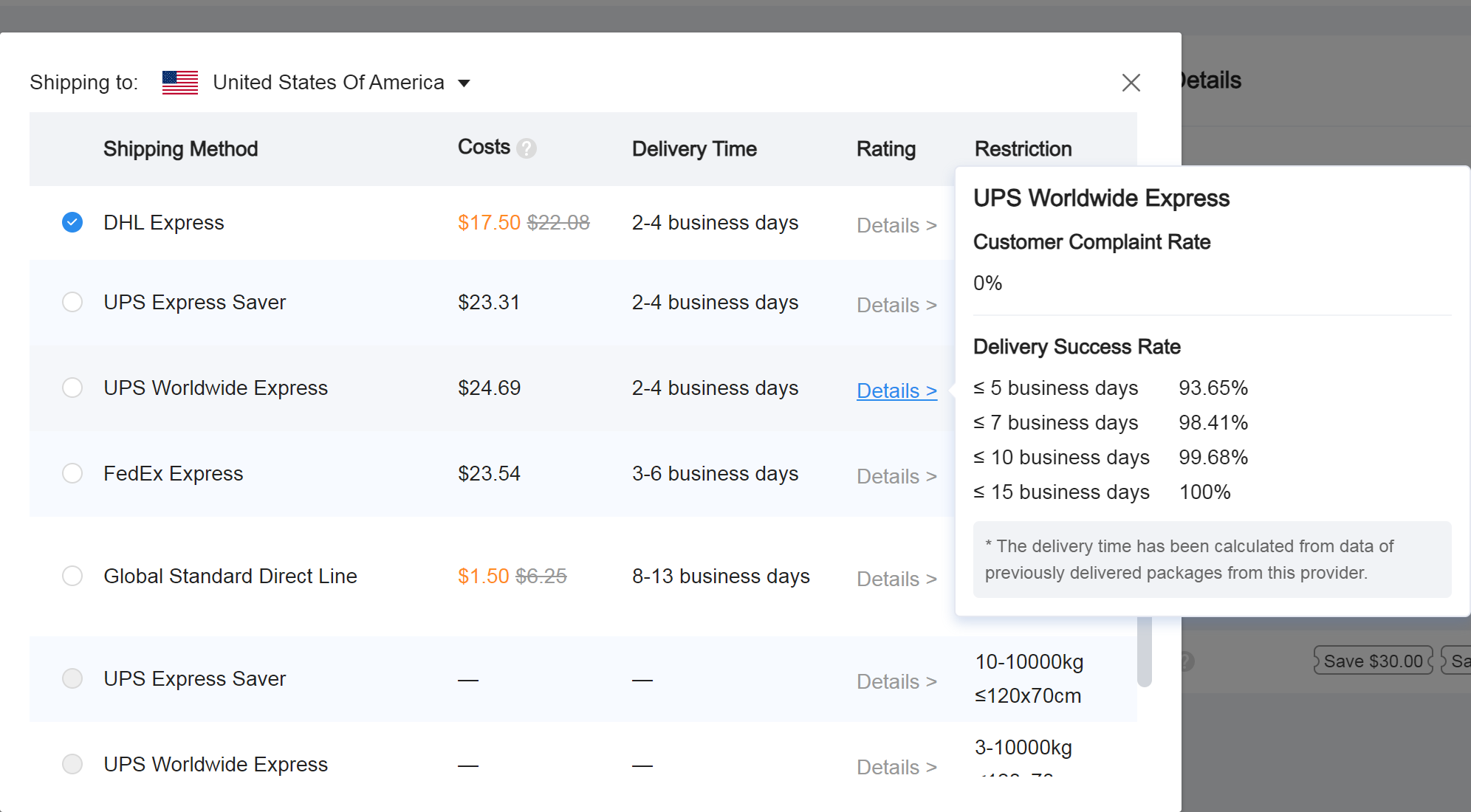Select Global Standard Direct Line radio
This screenshot has width=1471, height=812.
tap(72, 576)
